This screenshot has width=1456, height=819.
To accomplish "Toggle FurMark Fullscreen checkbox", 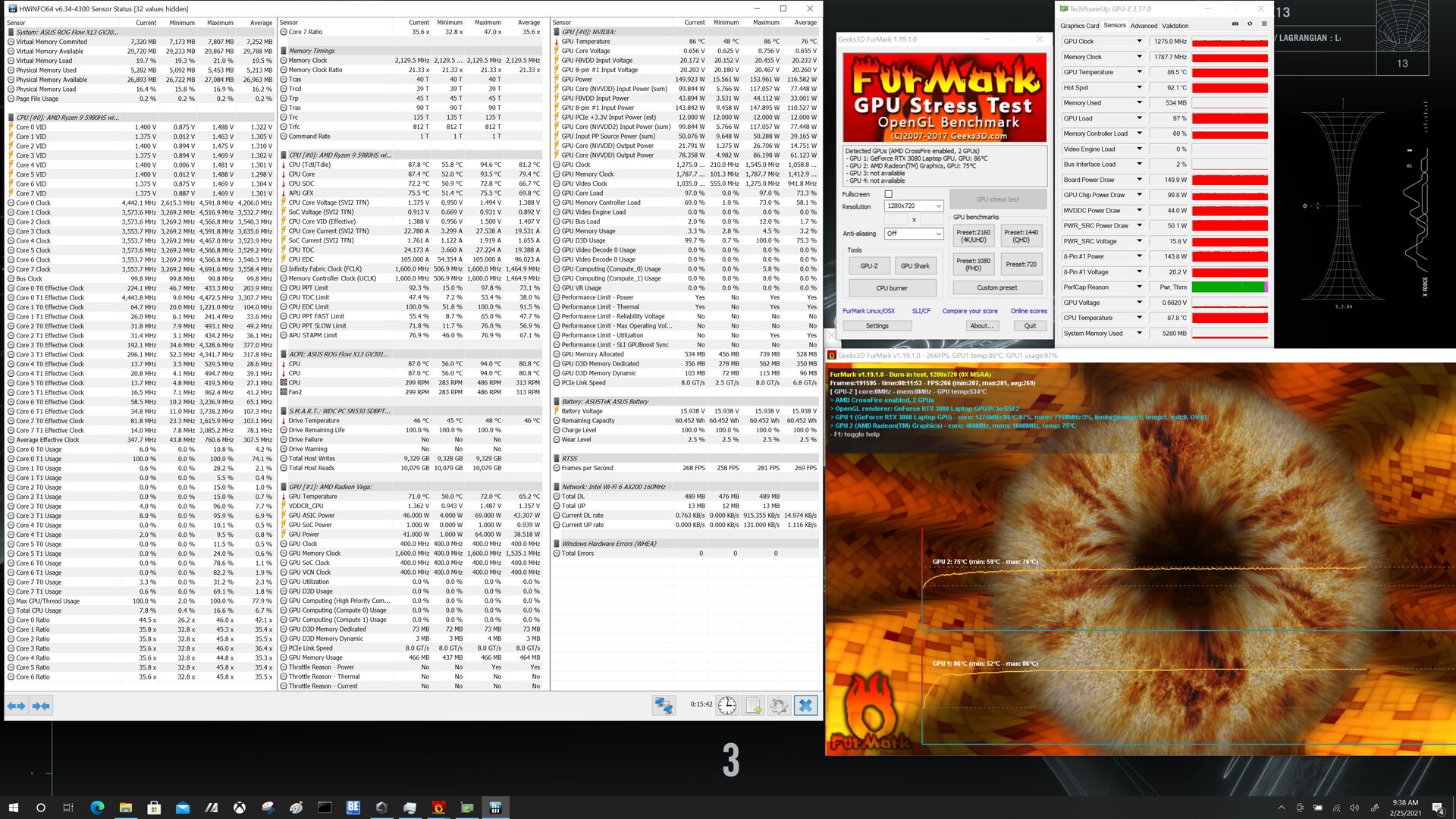I will pos(889,194).
